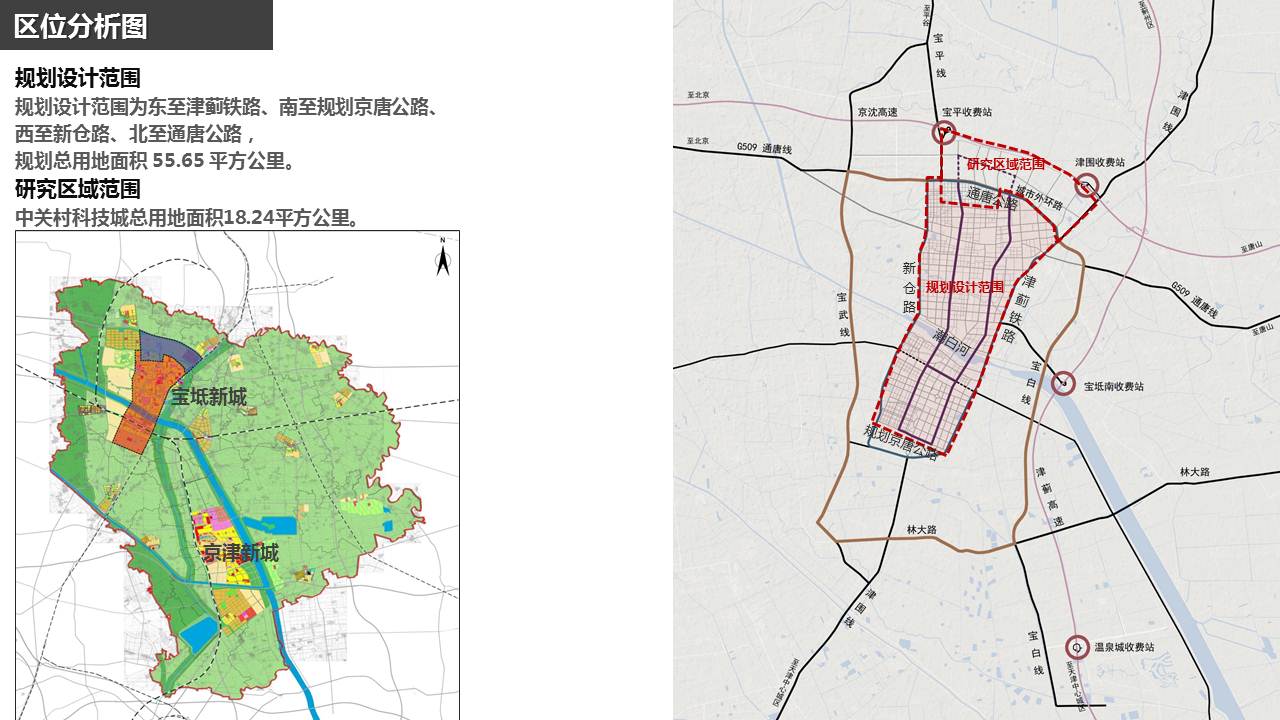The width and height of the screenshot is (1280, 720).
Task: Select the bold 研究区域范围 heading in text
Action: 77,189
